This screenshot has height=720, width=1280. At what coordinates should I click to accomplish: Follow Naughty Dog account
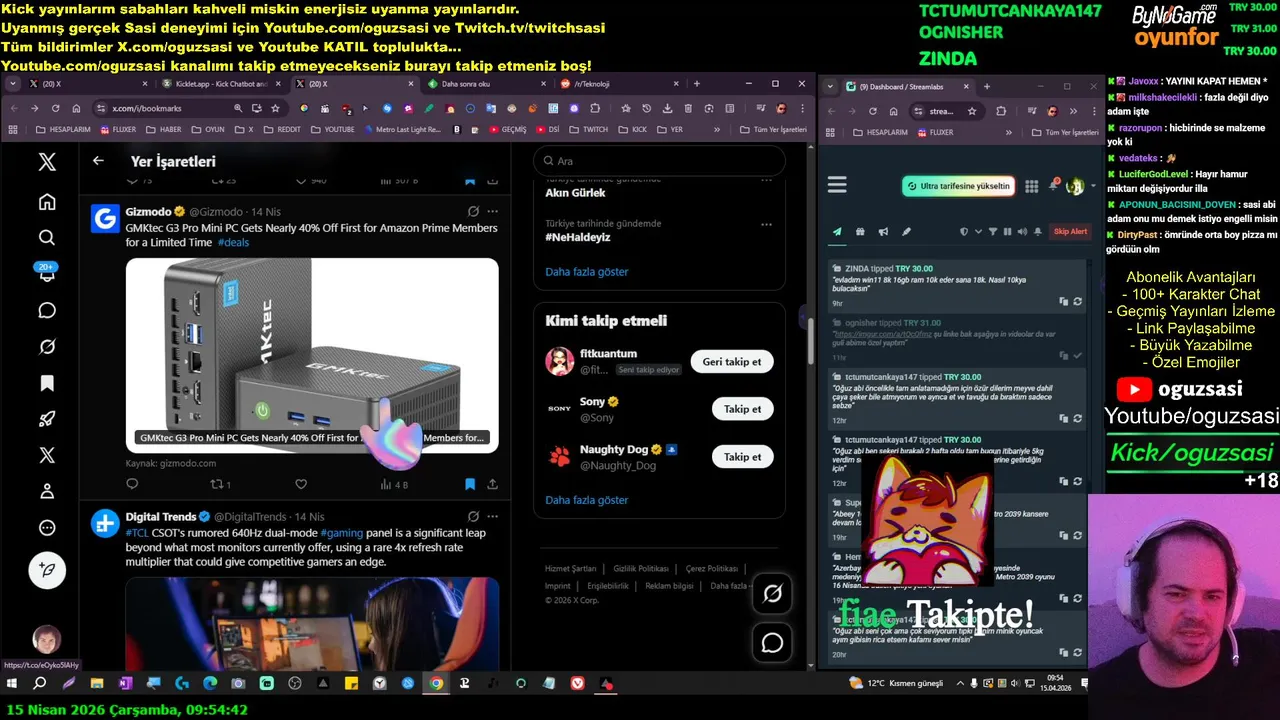742,457
